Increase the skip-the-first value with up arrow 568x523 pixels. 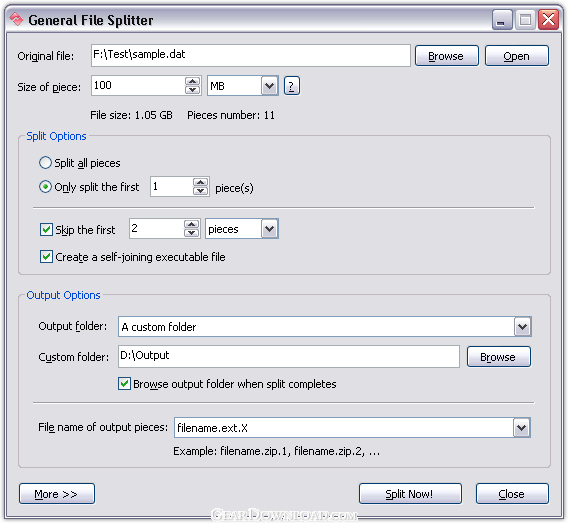pos(192,224)
